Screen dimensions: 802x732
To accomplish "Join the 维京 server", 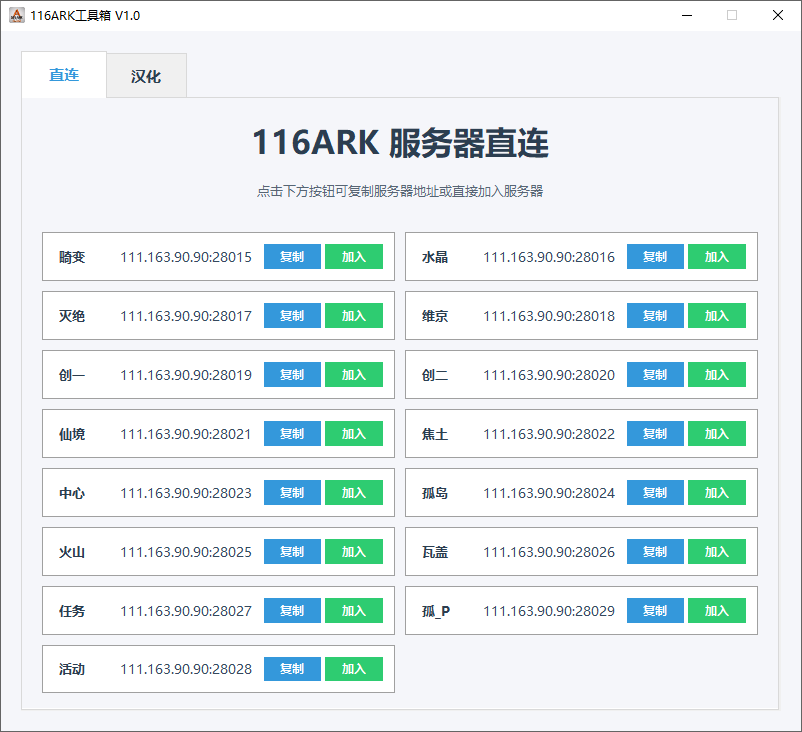I will 717,316.
